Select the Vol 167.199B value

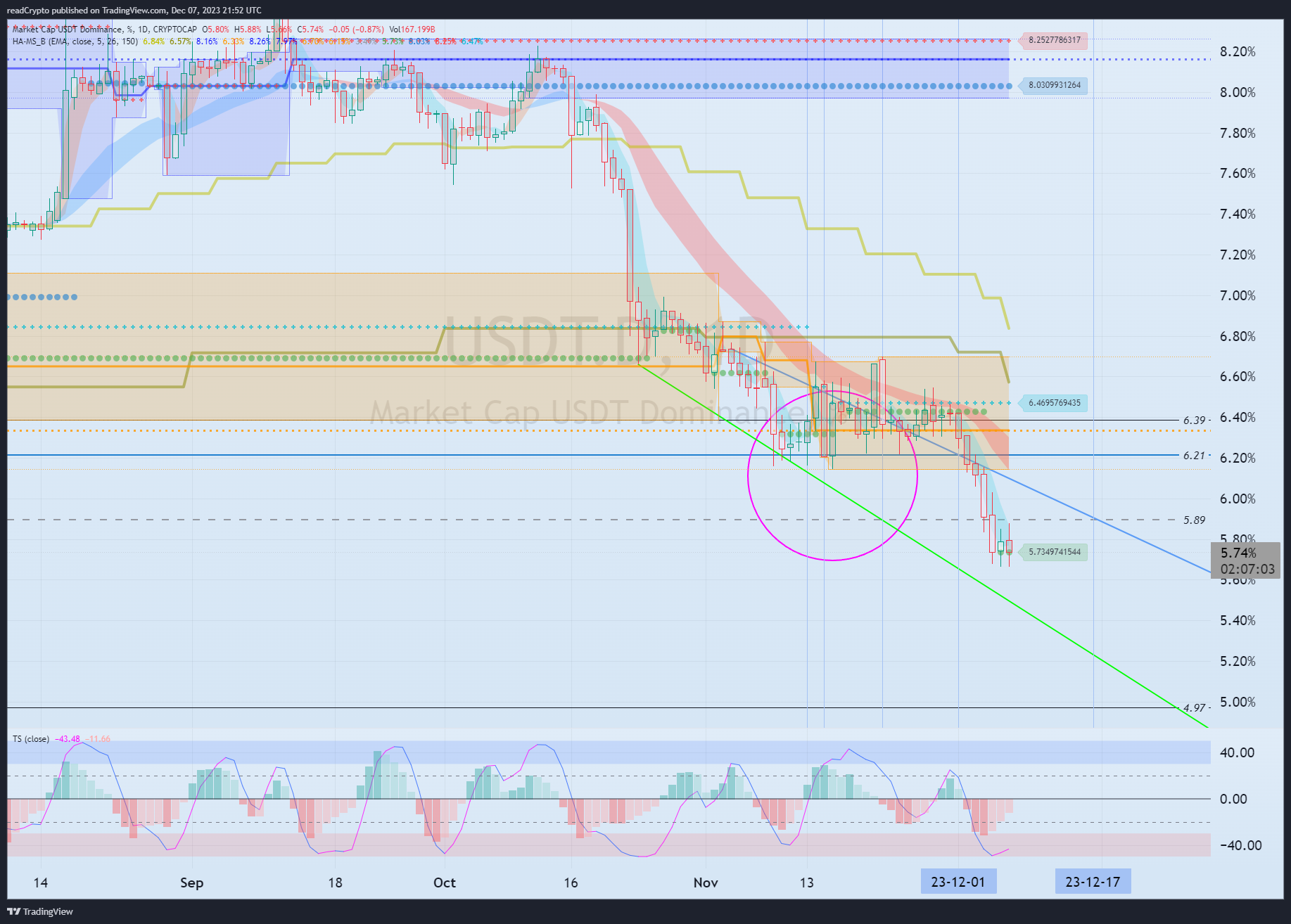412,30
